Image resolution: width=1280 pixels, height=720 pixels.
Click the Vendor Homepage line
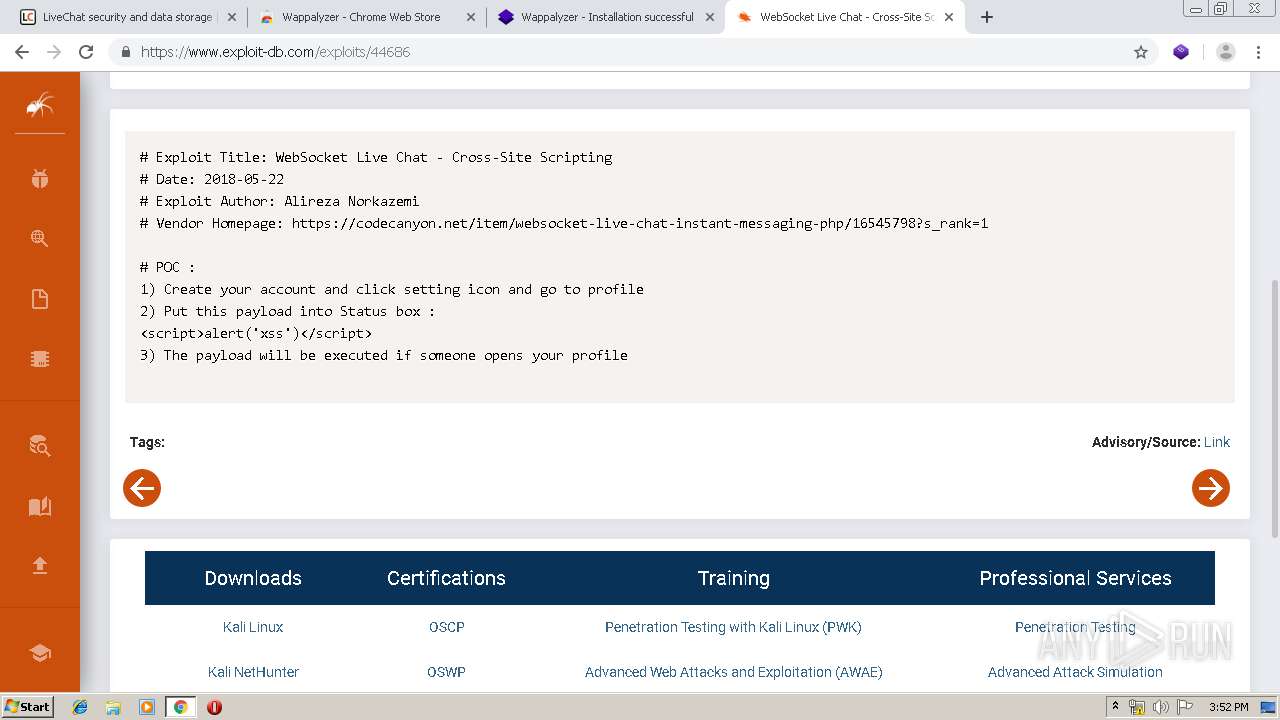pyautogui.click(x=564, y=223)
